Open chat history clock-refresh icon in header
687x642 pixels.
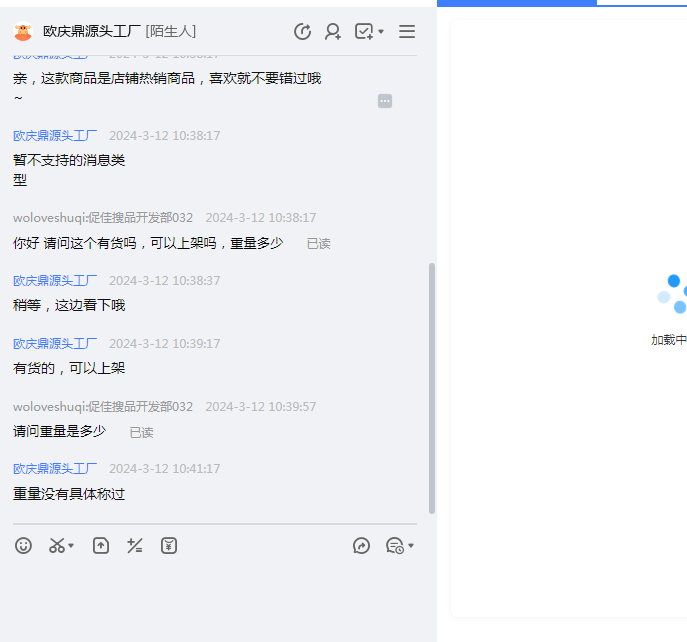(x=302, y=32)
